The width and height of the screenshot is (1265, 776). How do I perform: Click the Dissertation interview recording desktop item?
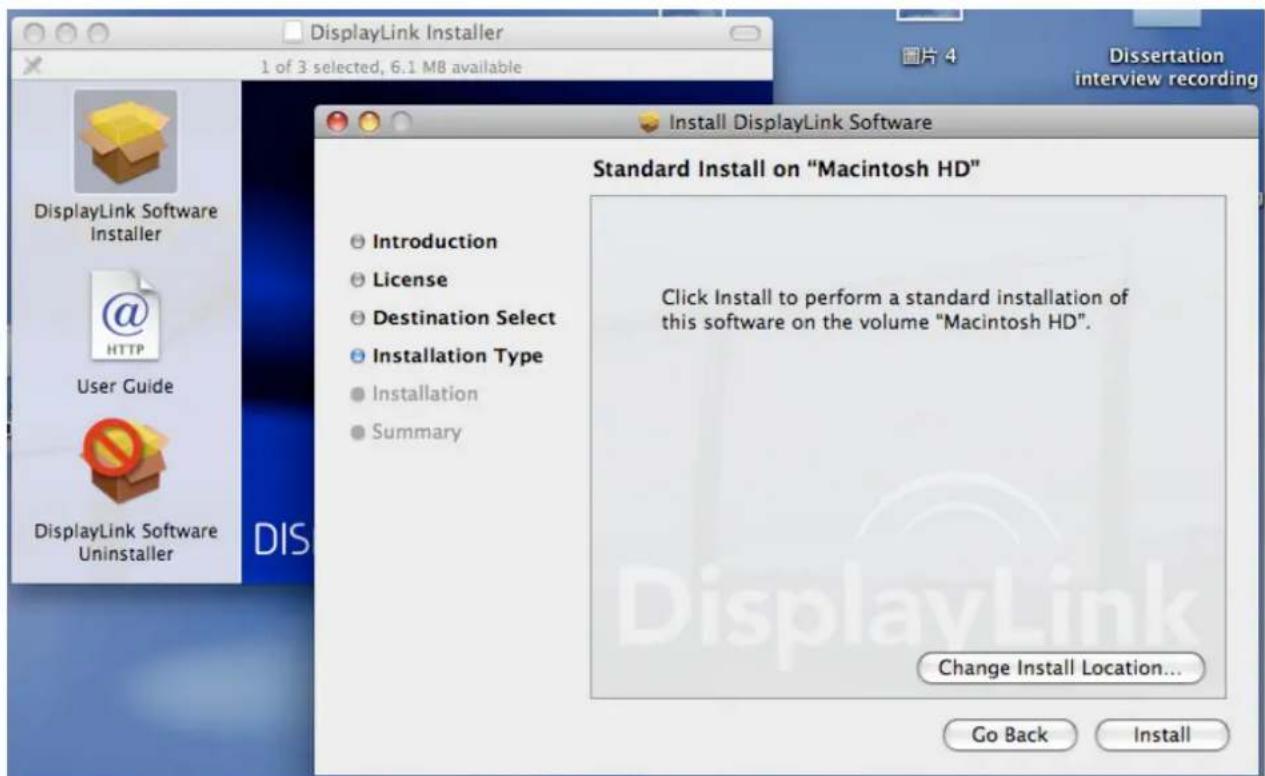coord(1165,67)
